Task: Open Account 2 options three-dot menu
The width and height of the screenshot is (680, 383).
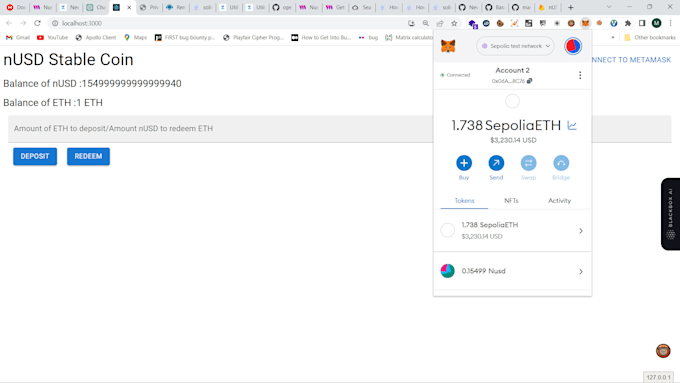Action: point(580,75)
